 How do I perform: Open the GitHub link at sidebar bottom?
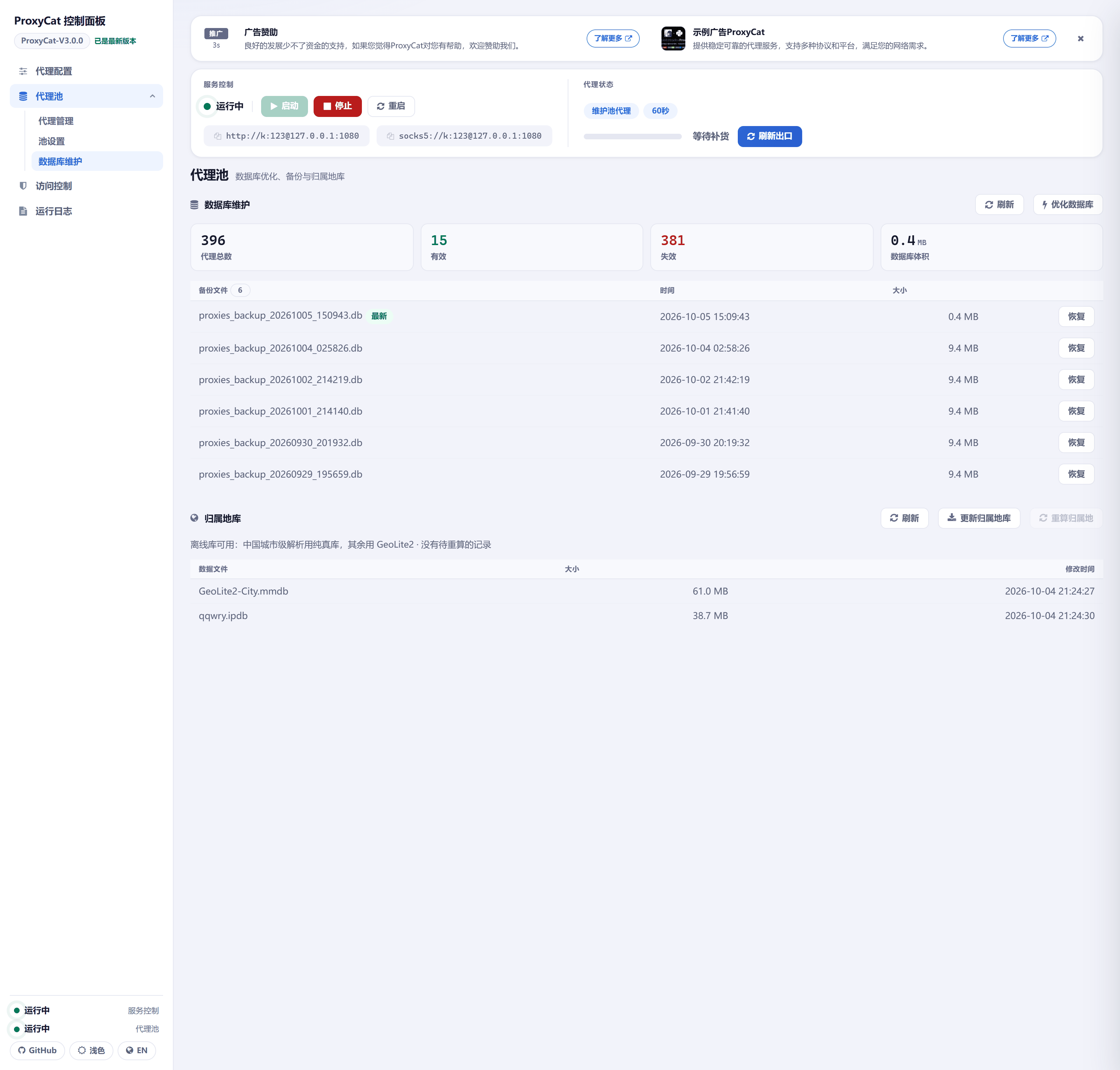click(38, 1051)
